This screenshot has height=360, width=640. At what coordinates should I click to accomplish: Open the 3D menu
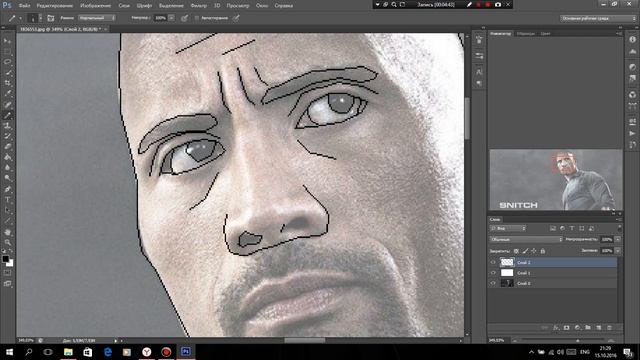tap(217, 6)
